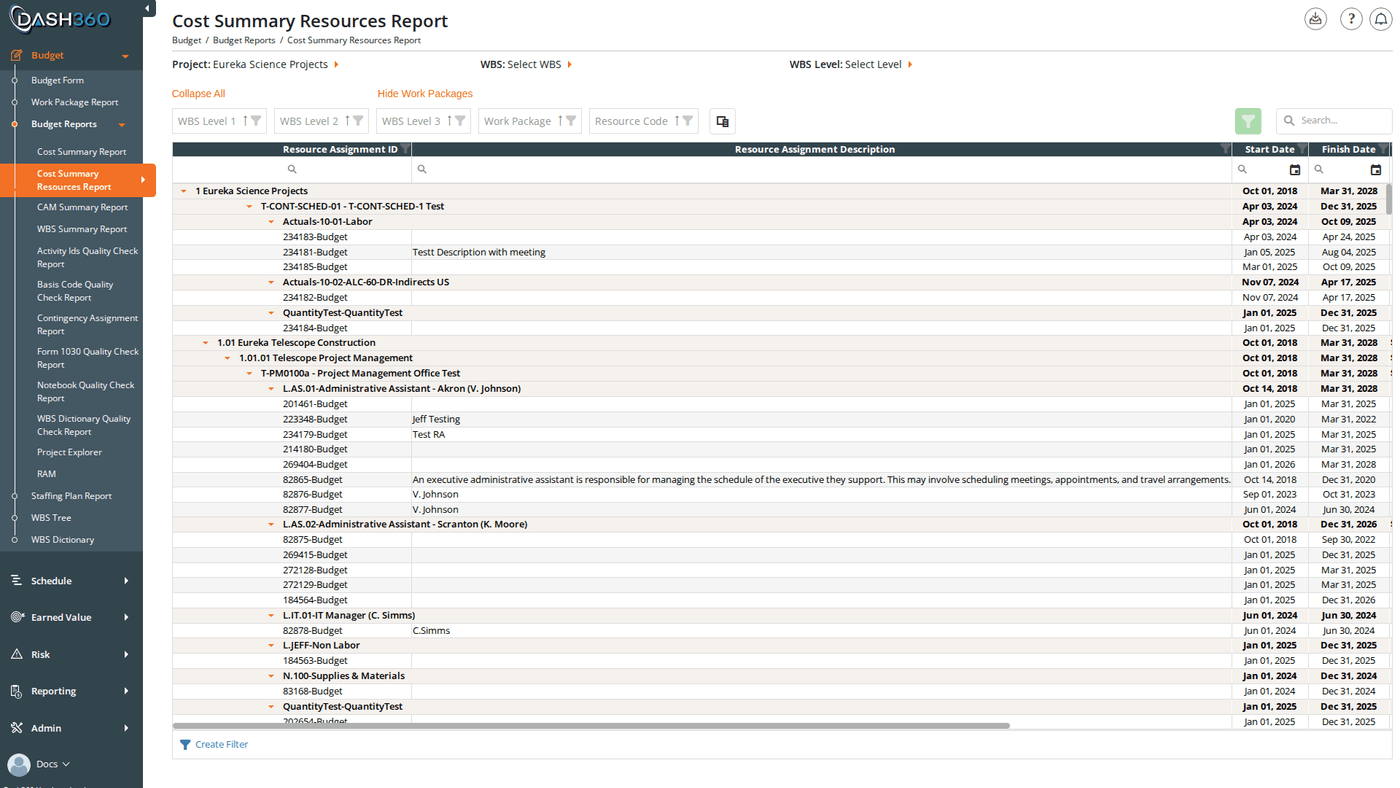
Task: Open the CAM Summary Report
Action: click(82, 207)
